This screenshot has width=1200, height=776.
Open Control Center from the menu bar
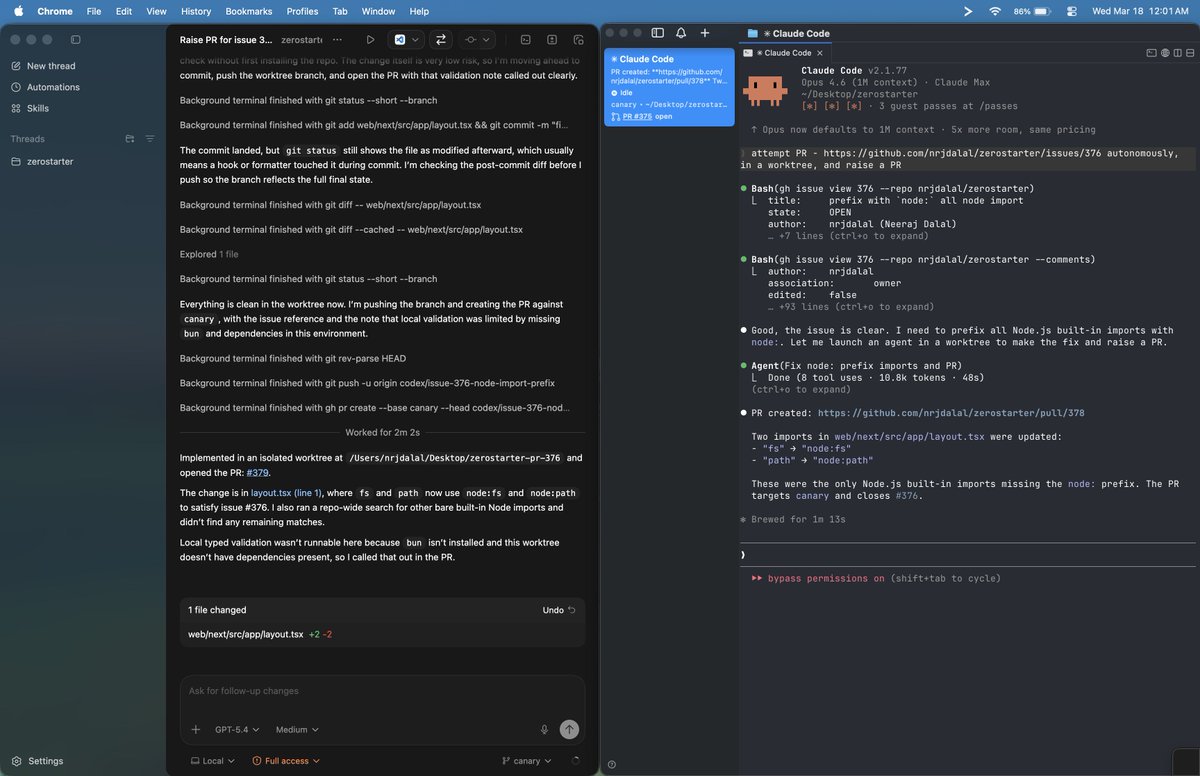[1072, 11]
